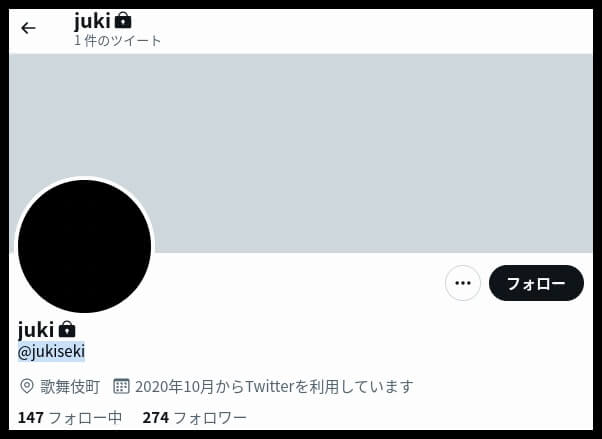Click the calendar icon before join date

[x=121, y=386]
